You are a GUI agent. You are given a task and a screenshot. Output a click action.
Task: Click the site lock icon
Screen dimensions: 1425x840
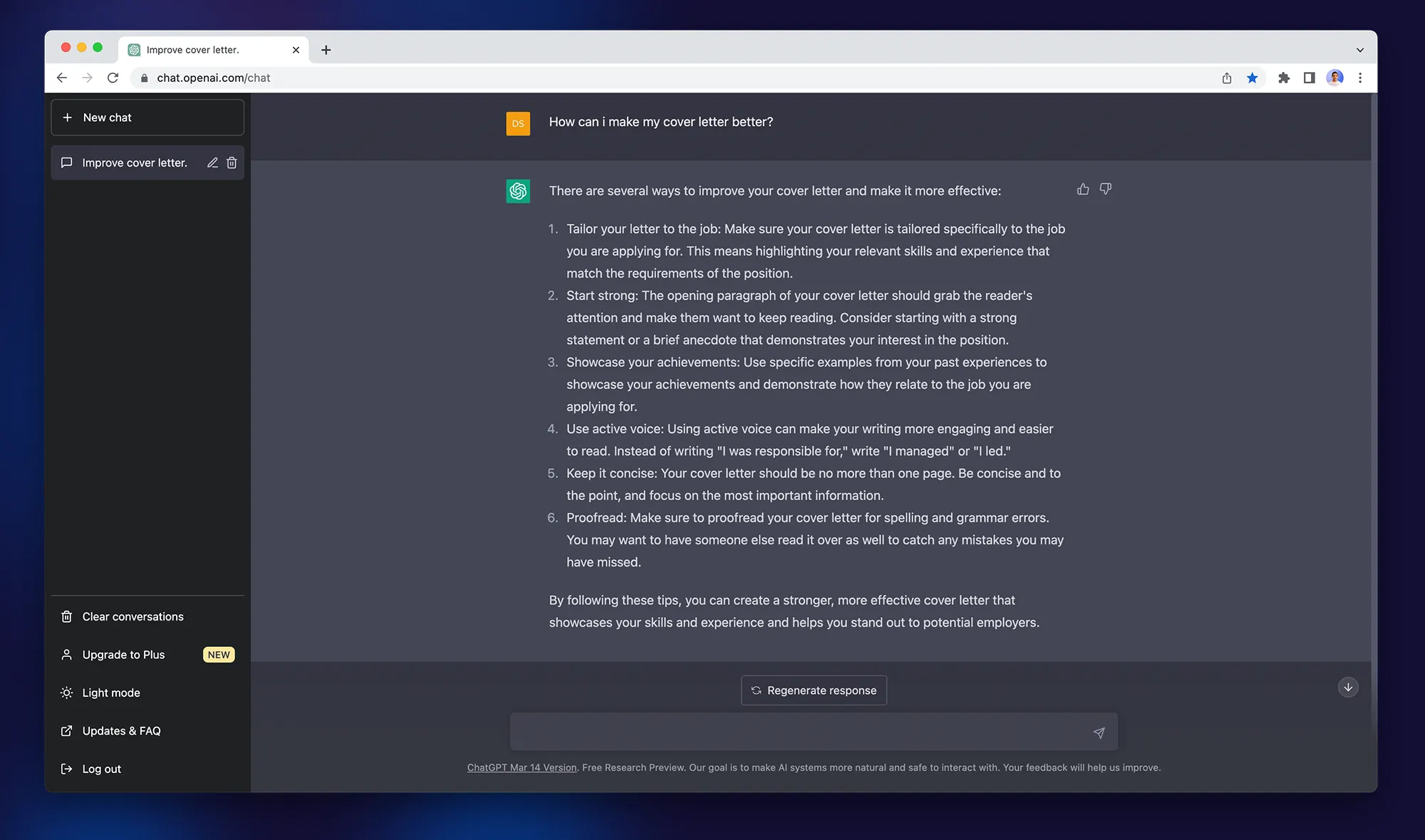(x=145, y=78)
